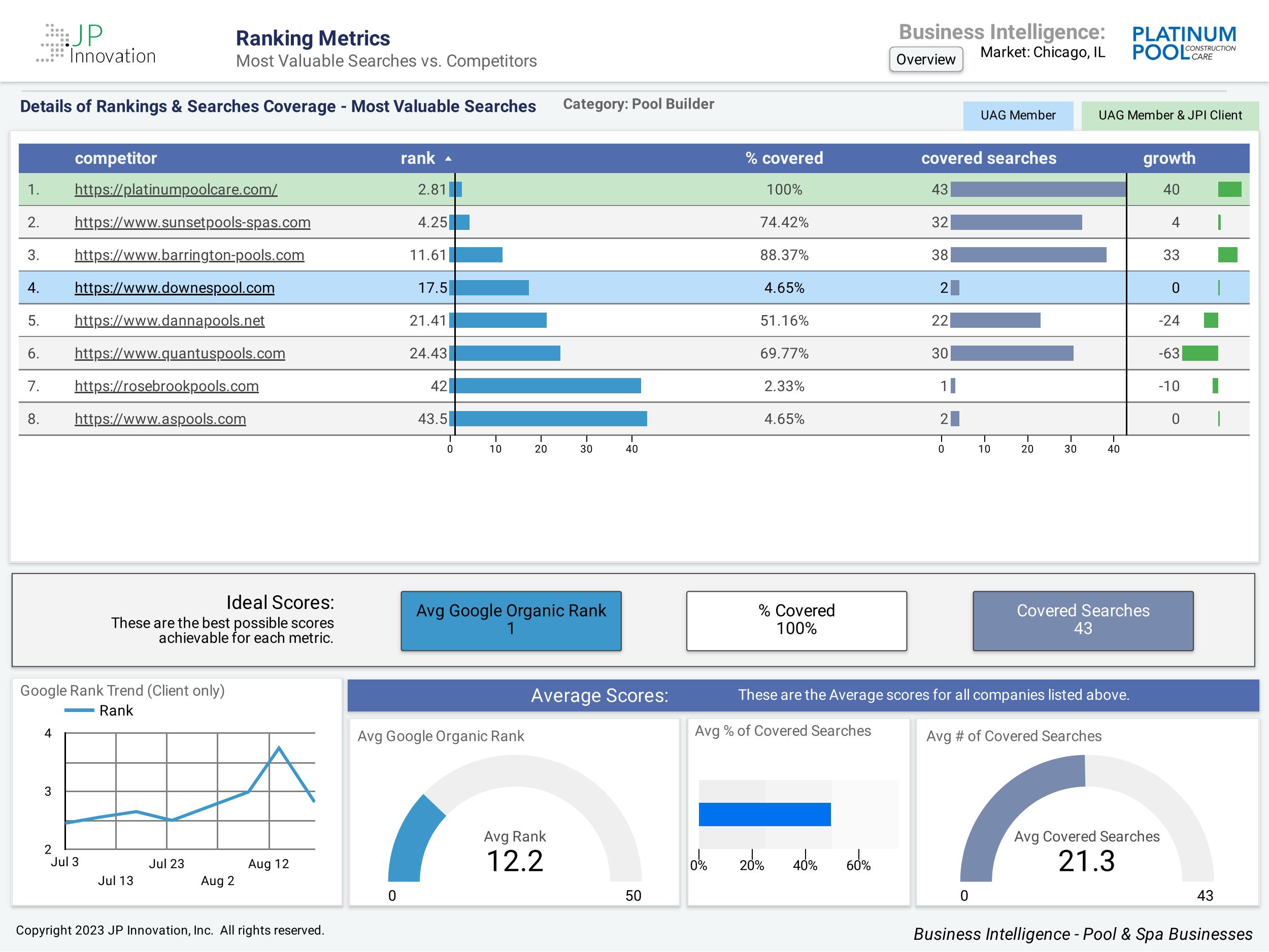Click the growth value 40
The width and height of the screenshot is (1269, 952).
click(1171, 189)
